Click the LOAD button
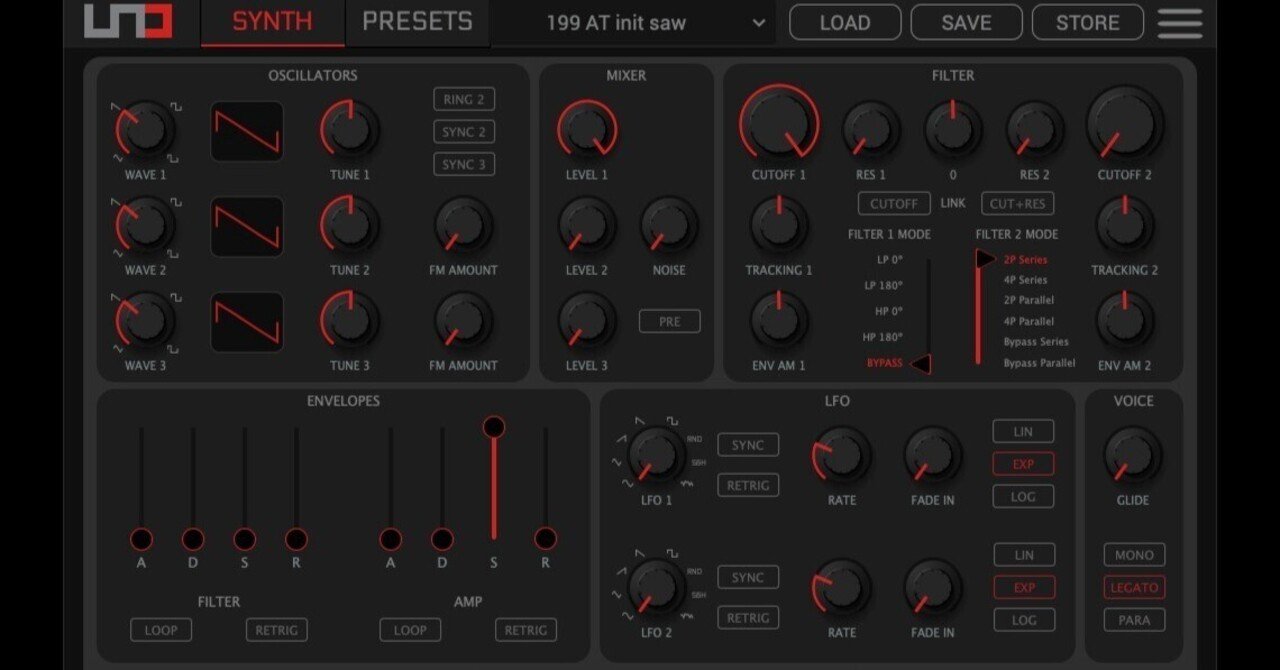Screen dimensions: 1280x670 pyautogui.click(x=845, y=22)
